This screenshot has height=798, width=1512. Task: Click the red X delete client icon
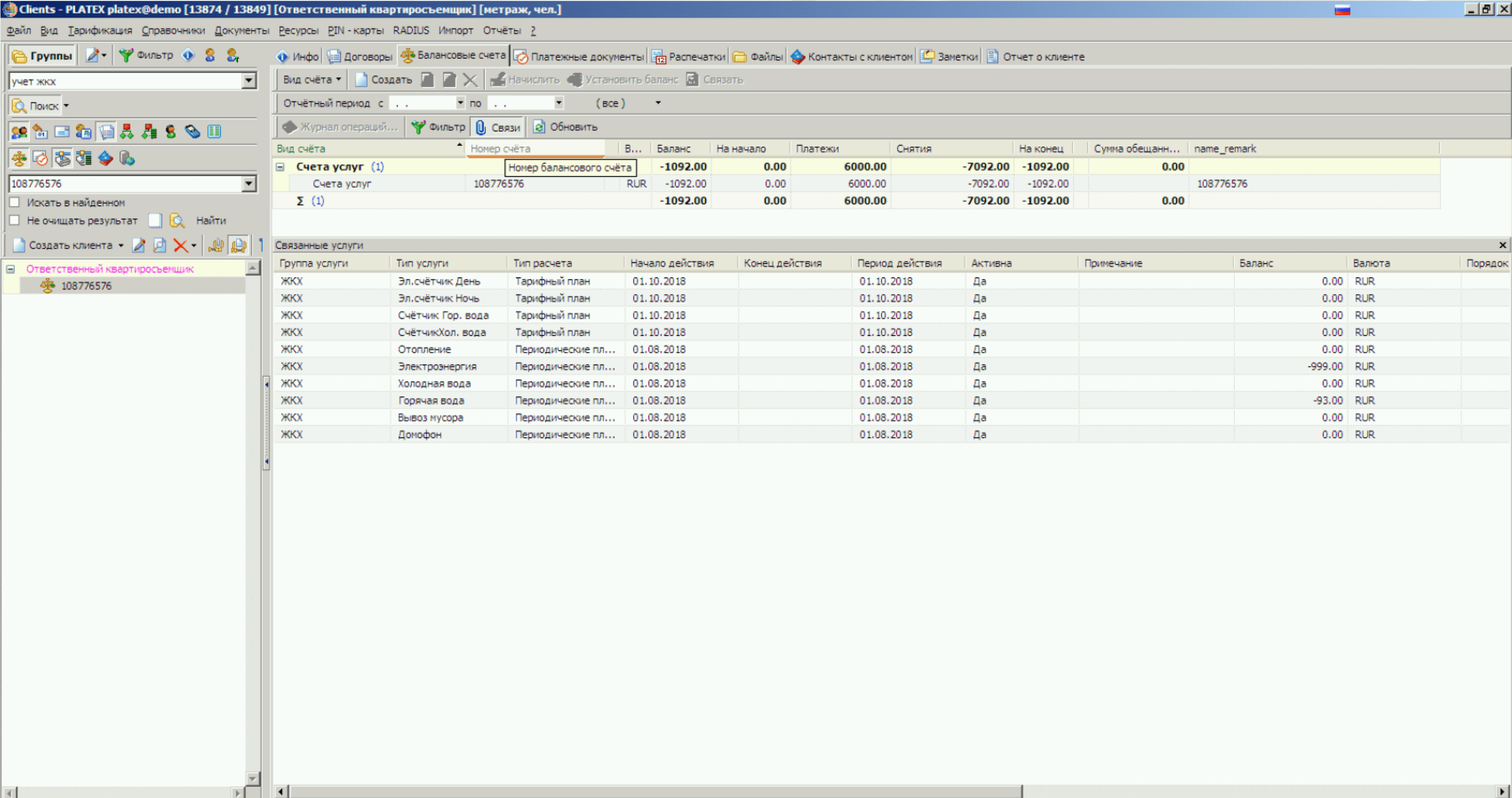(181, 245)
